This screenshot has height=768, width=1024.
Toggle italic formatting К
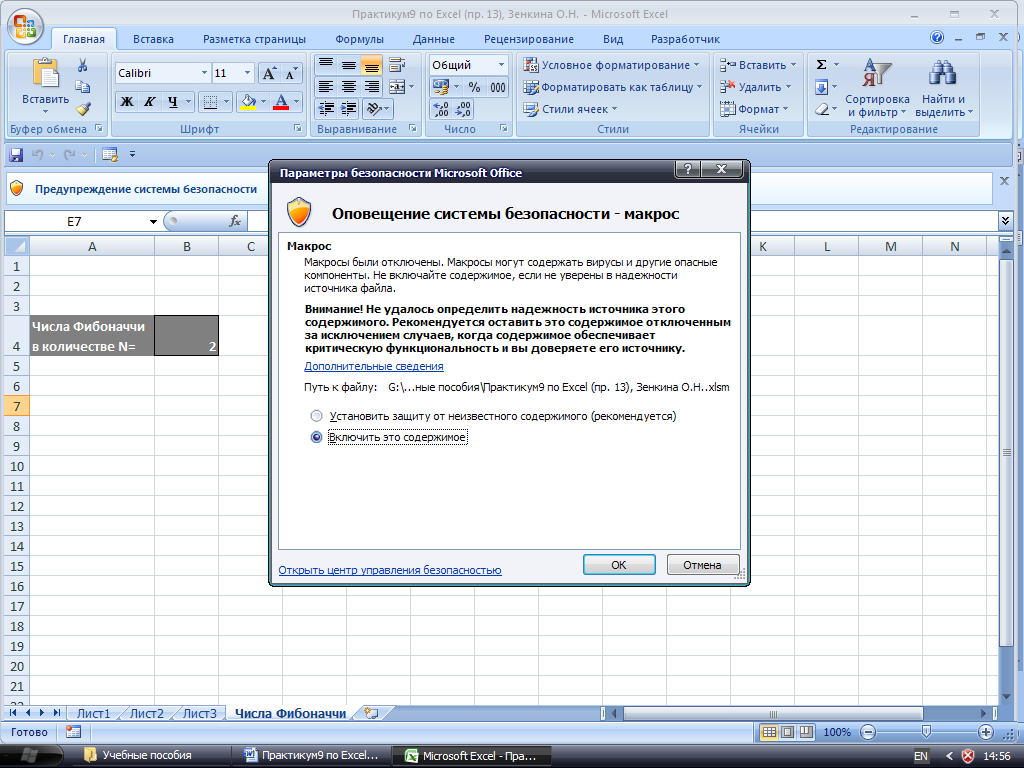tap(150, 101)
